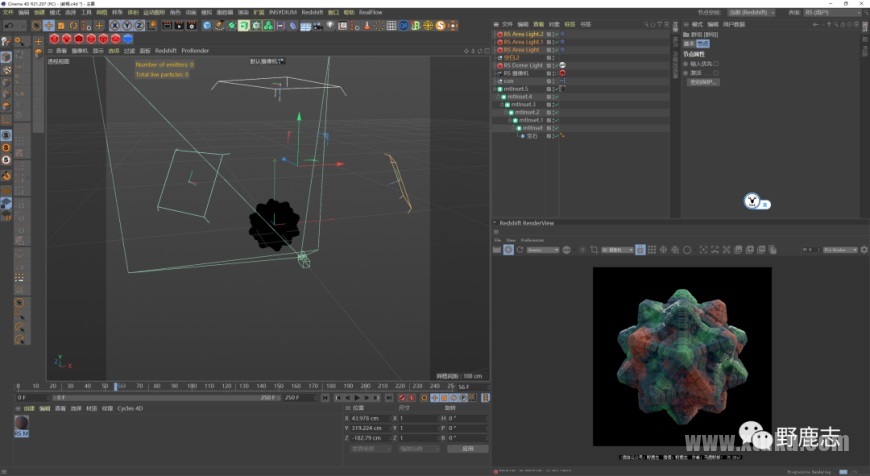The image size is (870, 476).
Task: Click the first red Redshift toolbar icon
Action: pyautogui.click(x=54, y=39)
